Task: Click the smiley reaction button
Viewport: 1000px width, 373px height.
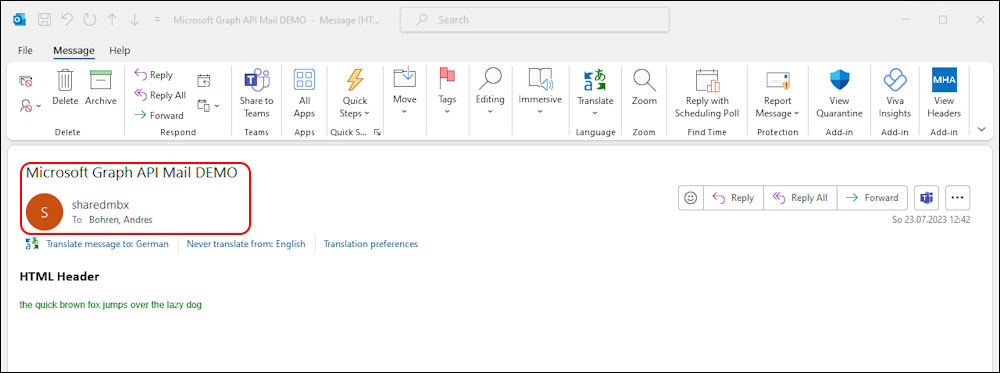Action: coord(691,198)
